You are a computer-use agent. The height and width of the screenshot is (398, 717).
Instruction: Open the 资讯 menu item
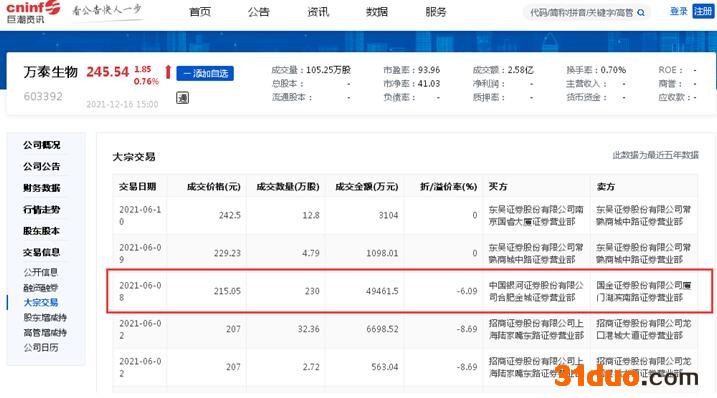318,12
